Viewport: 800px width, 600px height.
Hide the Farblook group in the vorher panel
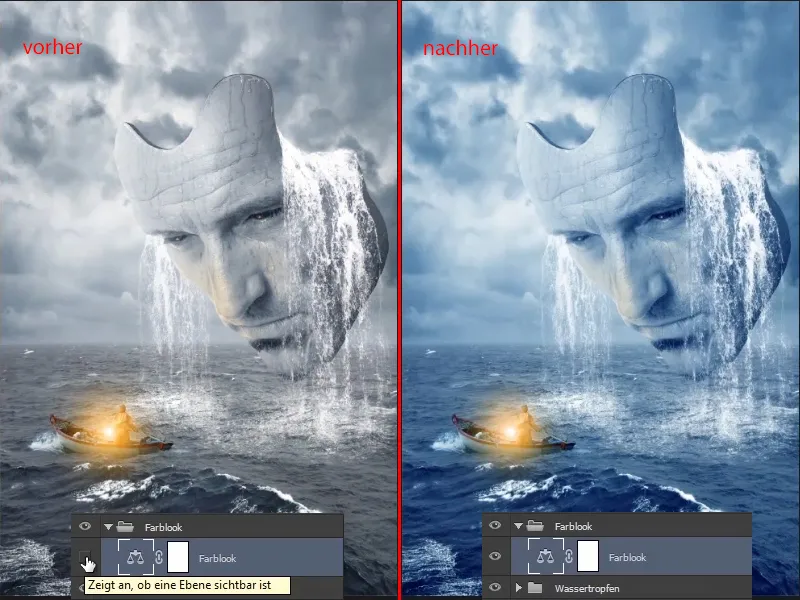(85, 526)
